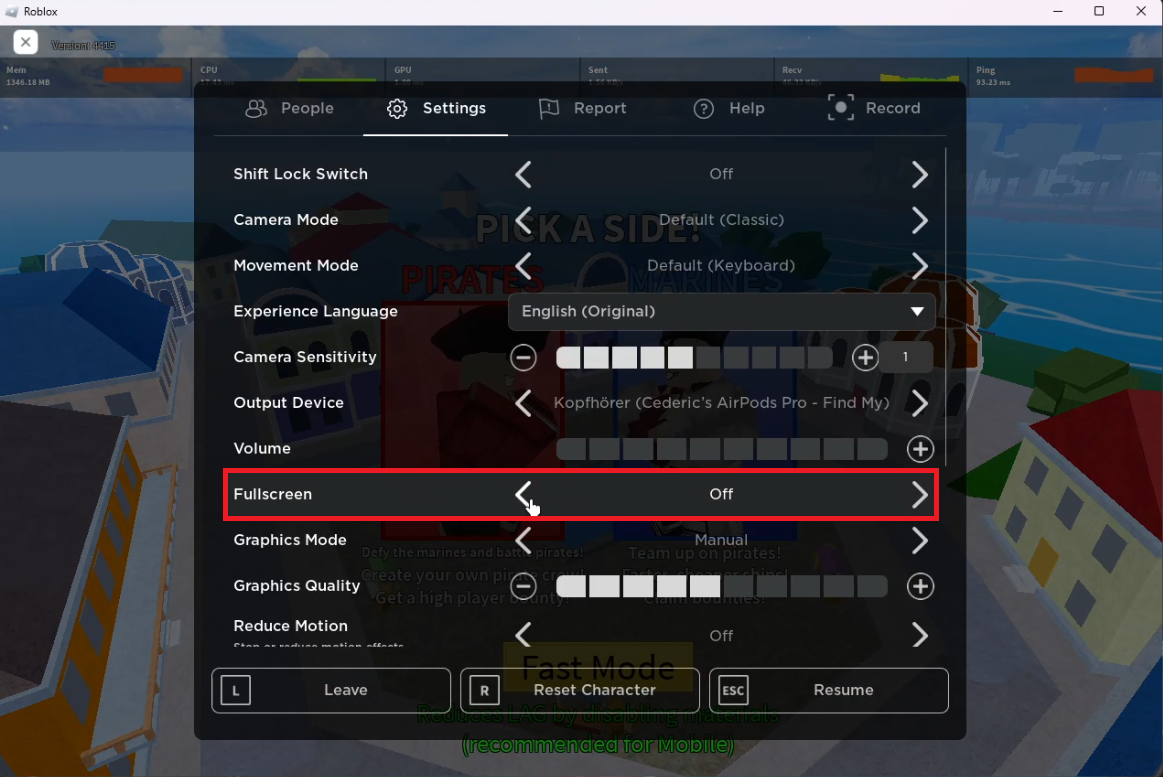Open the Experience Language dropdown

click(x=721, y=311)
